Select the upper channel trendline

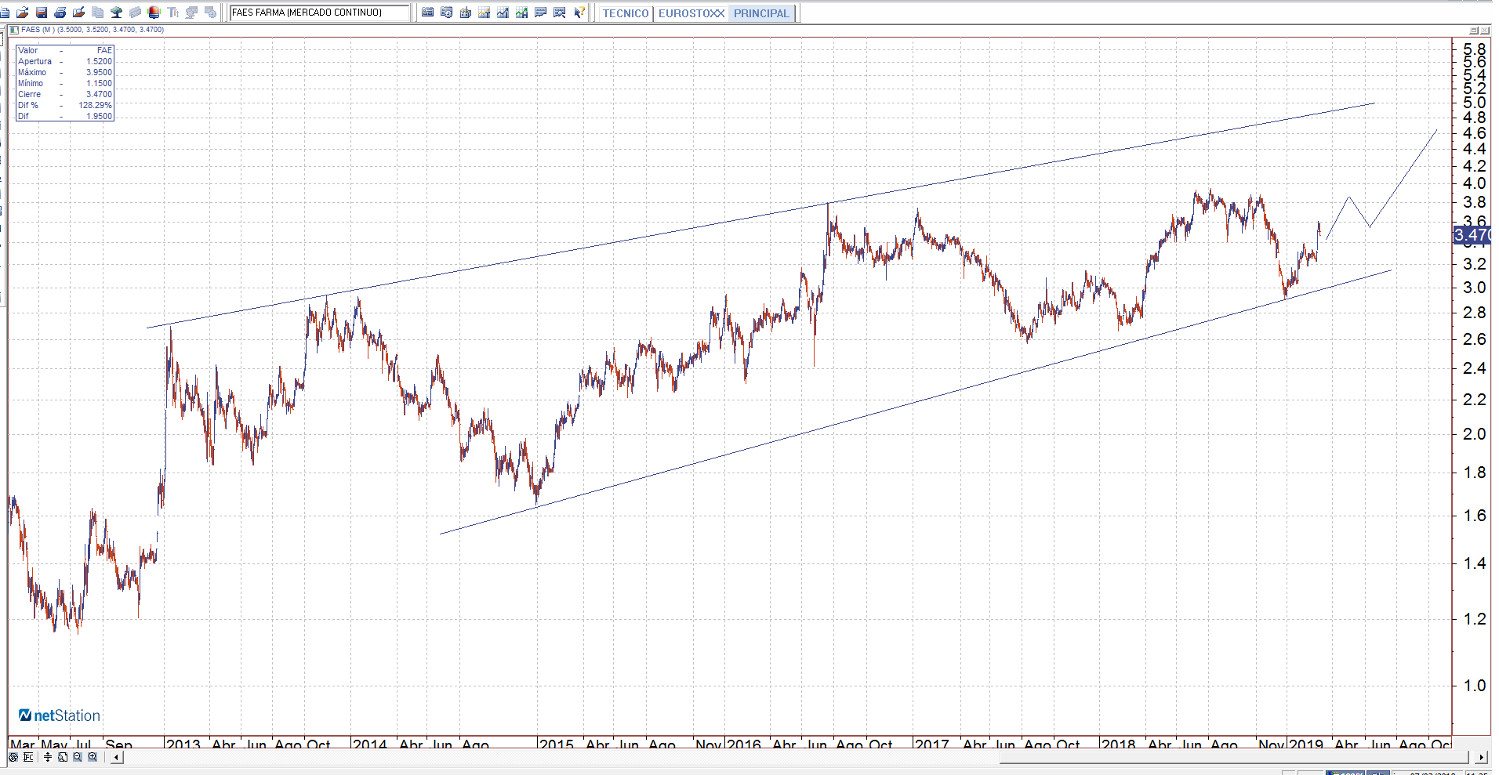tap(760, 215)
